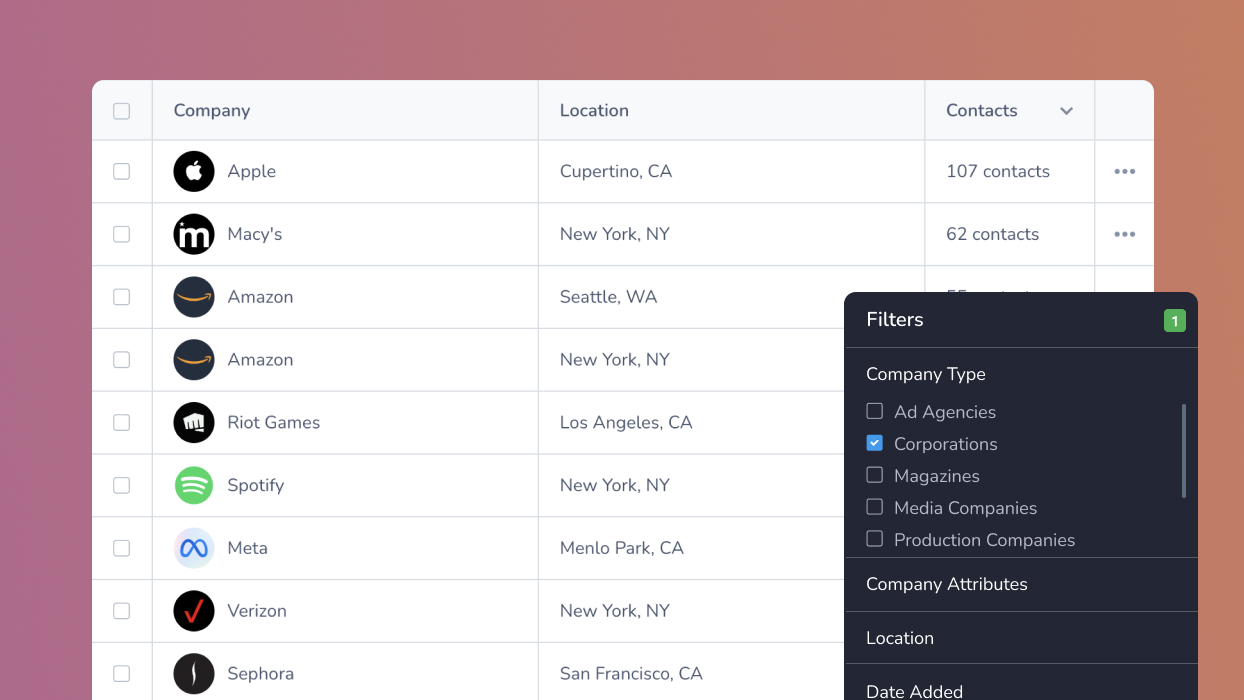Viewport: 1244px width, 700px height.
Task: Open the three-dot menu for Macy's row
Action: coord(1125,234)
